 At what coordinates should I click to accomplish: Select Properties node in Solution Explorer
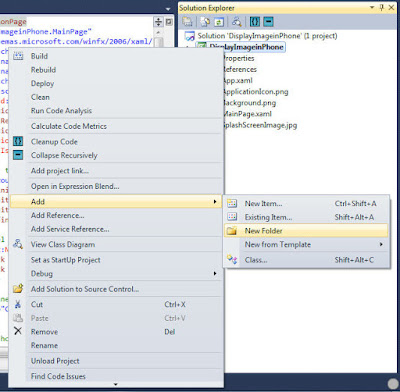[239, 58]
